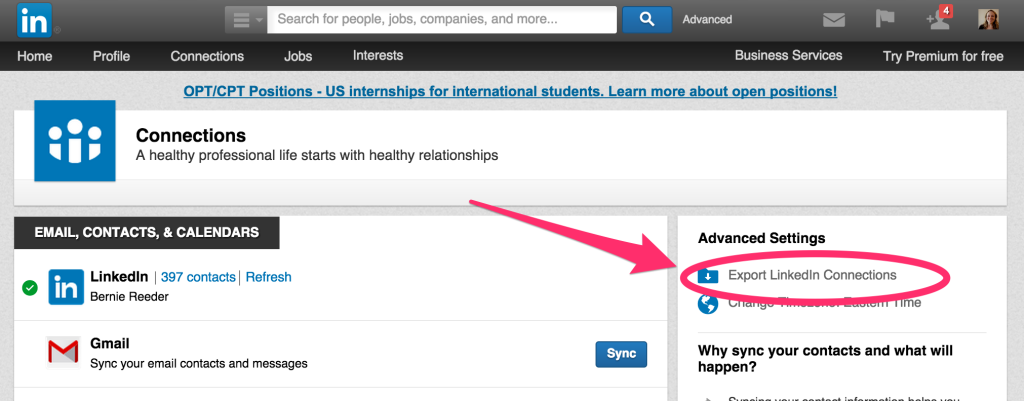Open the messages envelope icon
This screenshot has height=401, width=1024.
click(x=835, y=19)
